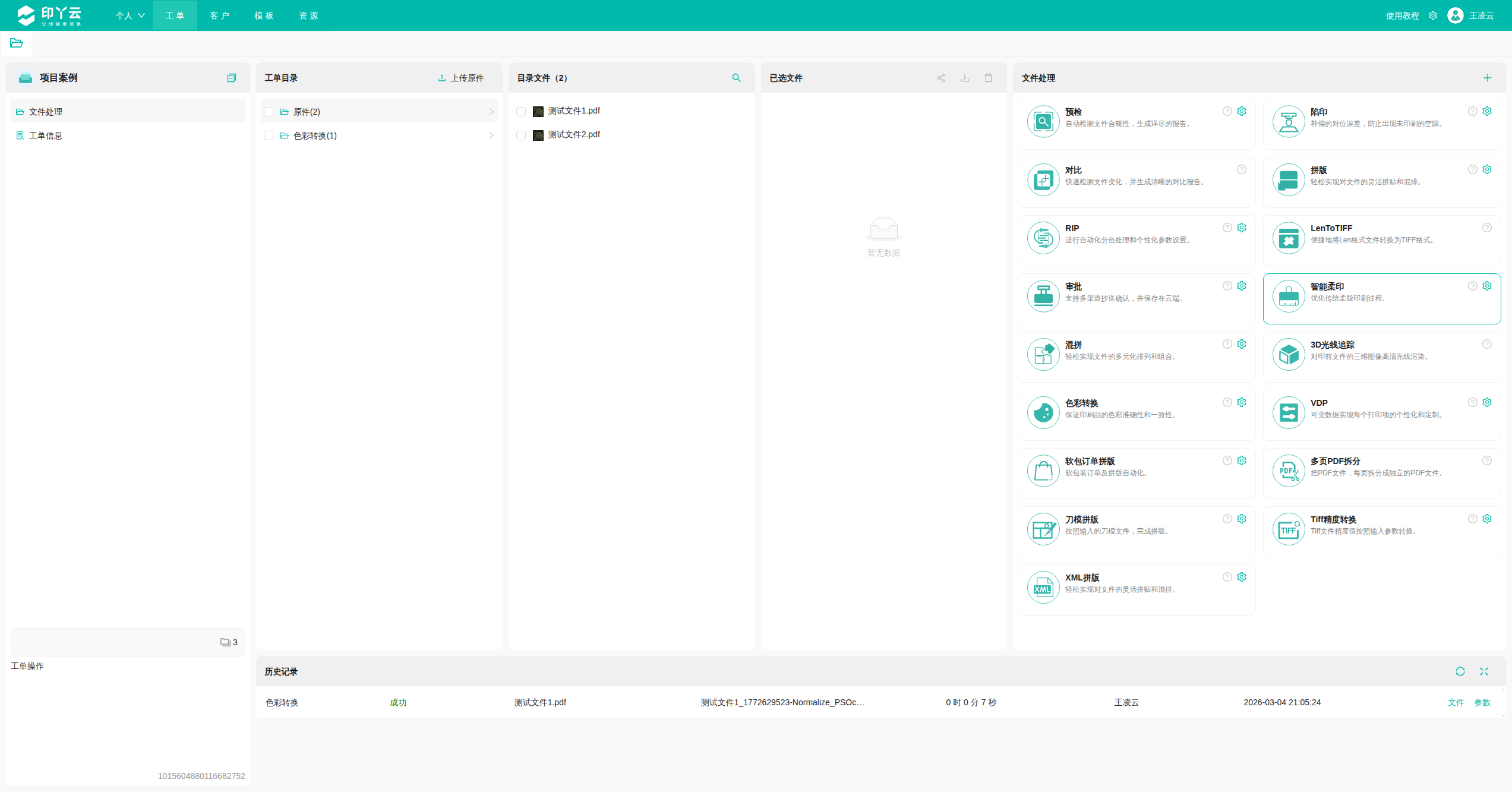Open the RIP processing tool icon
The image size is (1512, 792).
pos(1043,238)
